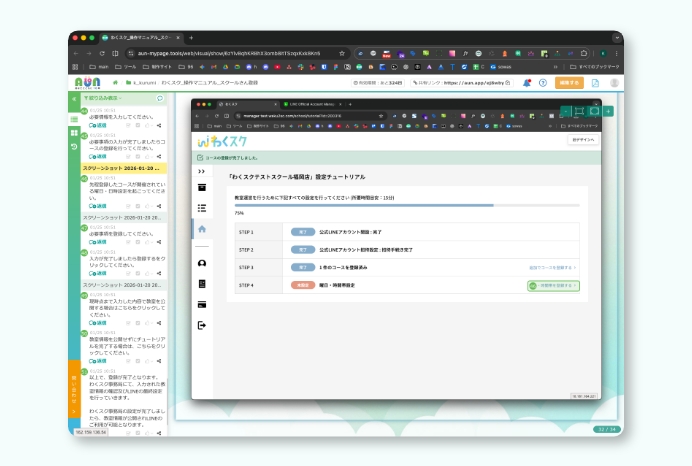Open the notification bell in AUN header

[527, 83]
